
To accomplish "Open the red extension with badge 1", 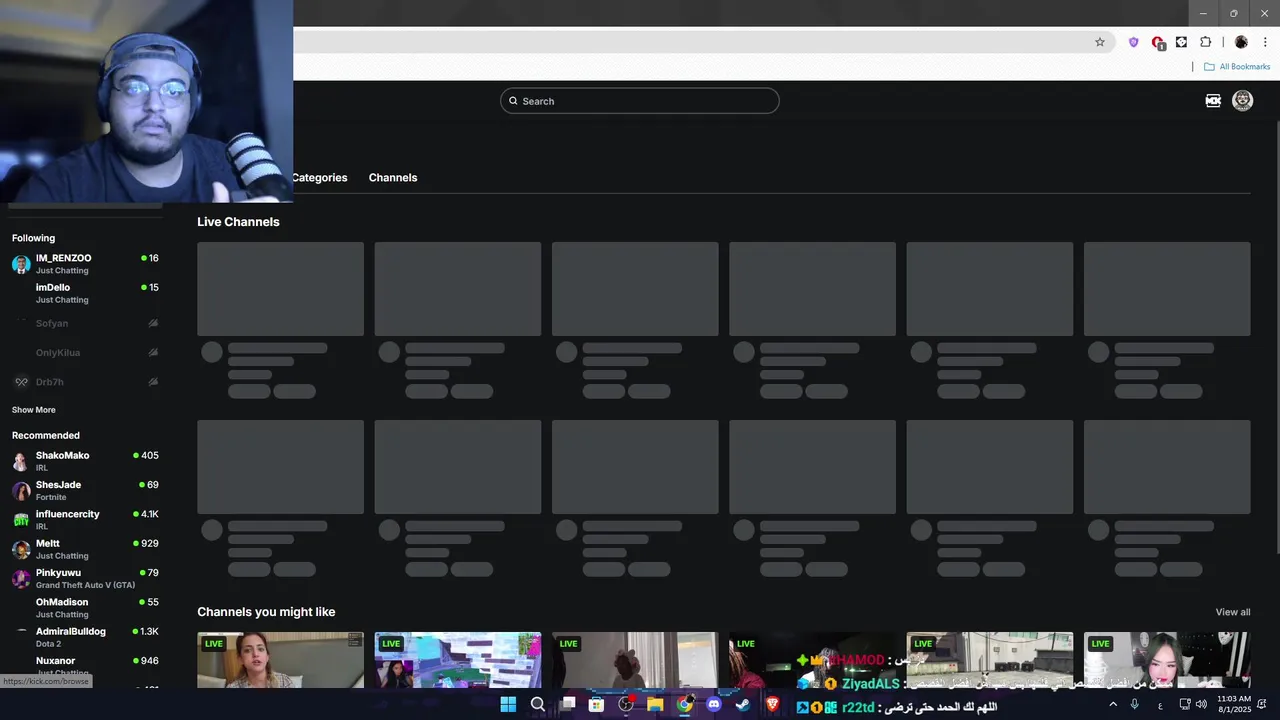I will (x=1158, y=43).
